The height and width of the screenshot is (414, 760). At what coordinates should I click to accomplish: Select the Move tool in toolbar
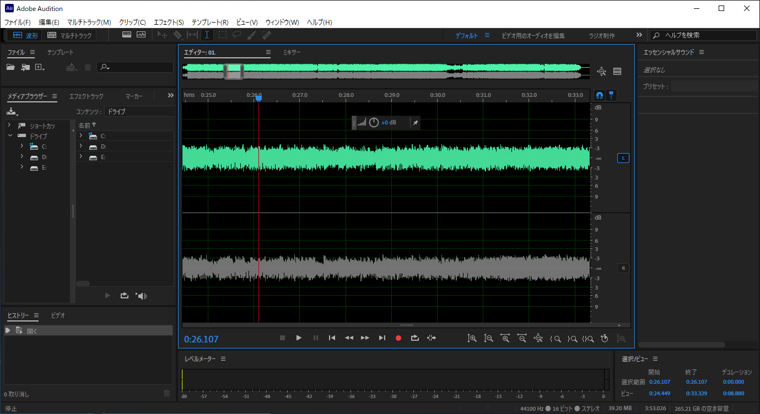click(162, 35)
